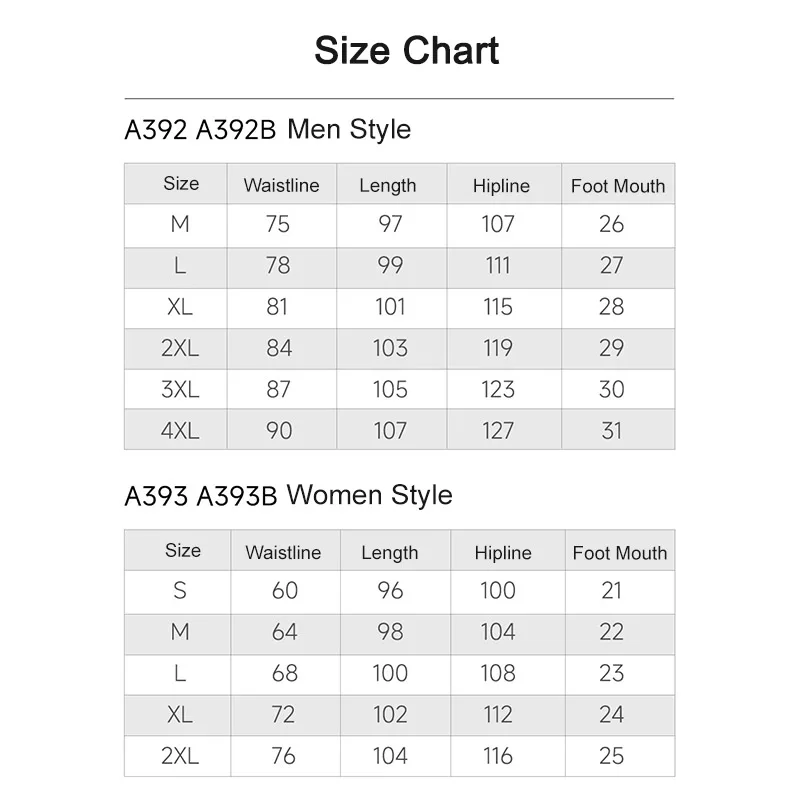Click the Women foot mouth value 24
Viewport: 800px width, 800px height.
pos(612,714)
